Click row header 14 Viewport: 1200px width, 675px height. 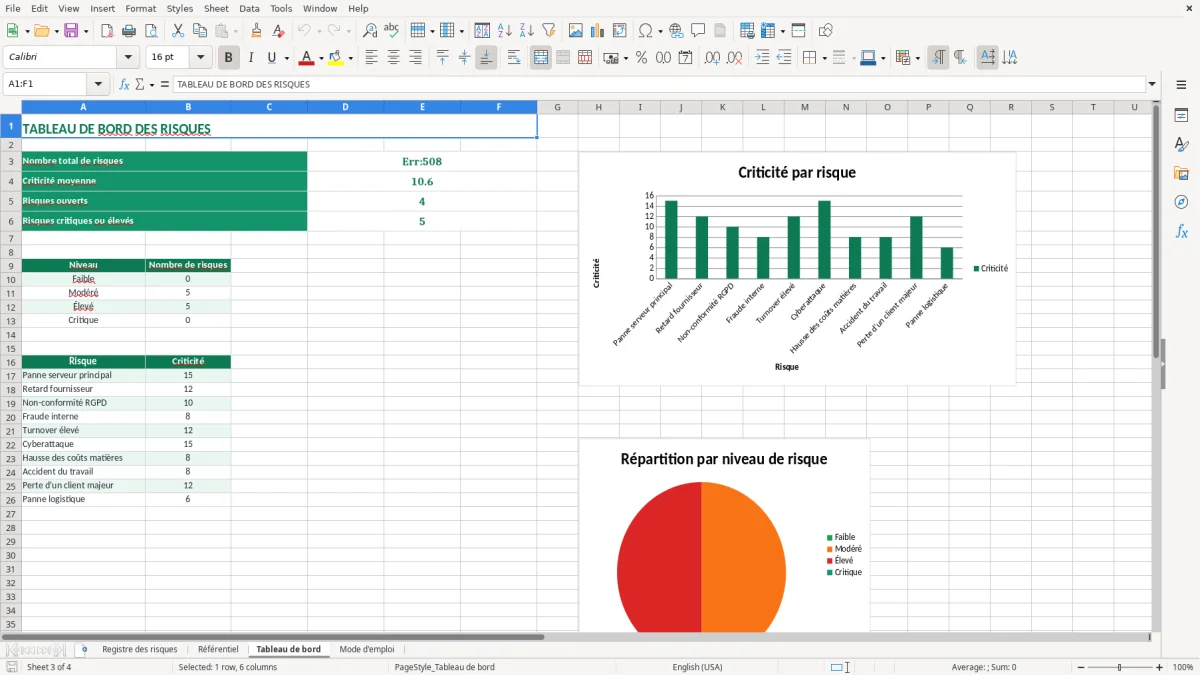pos(11,334)
